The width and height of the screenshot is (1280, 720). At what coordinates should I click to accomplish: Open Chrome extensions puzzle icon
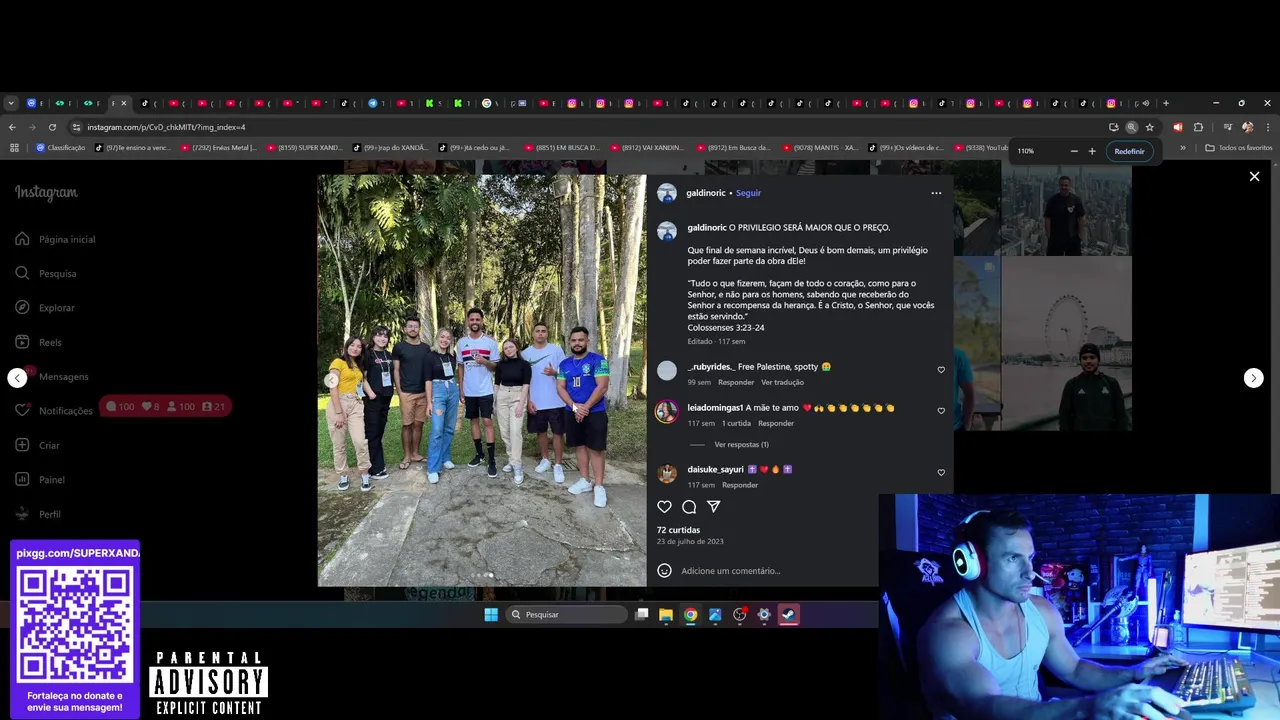1198,127
